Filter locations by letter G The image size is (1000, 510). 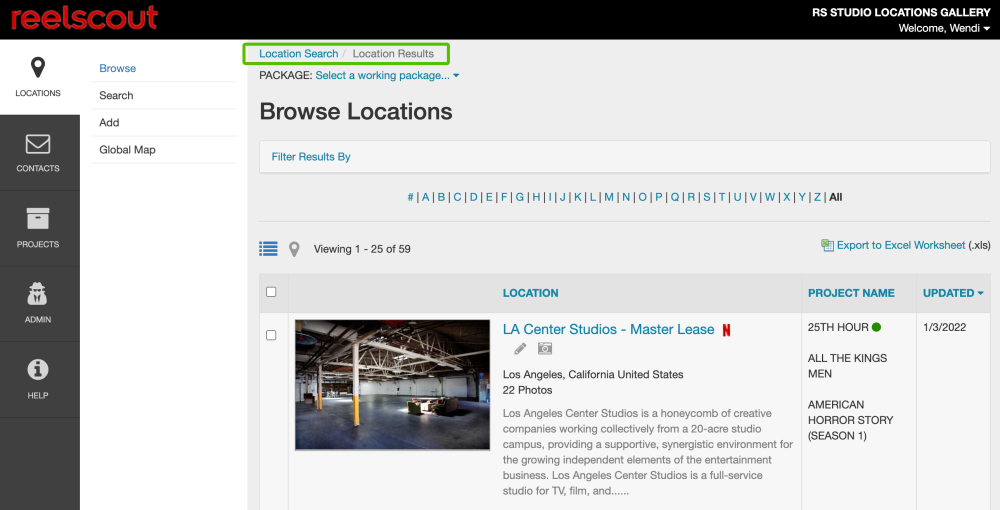(520, 197)
